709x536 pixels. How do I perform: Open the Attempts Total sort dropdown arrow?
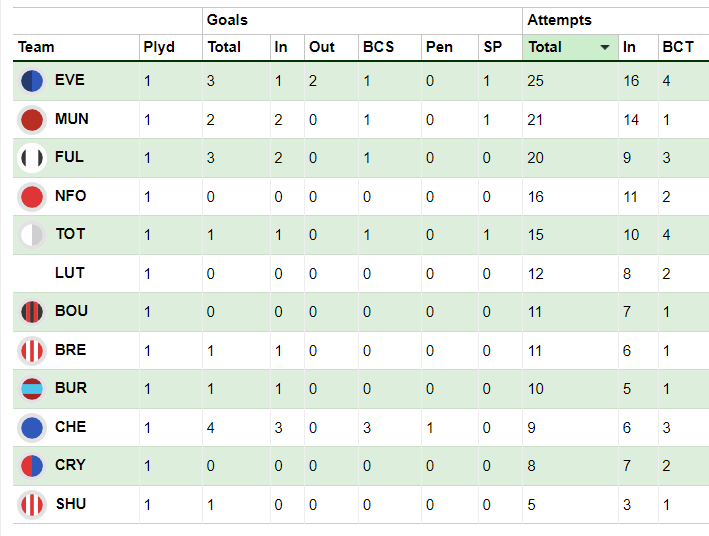(605, 47)
